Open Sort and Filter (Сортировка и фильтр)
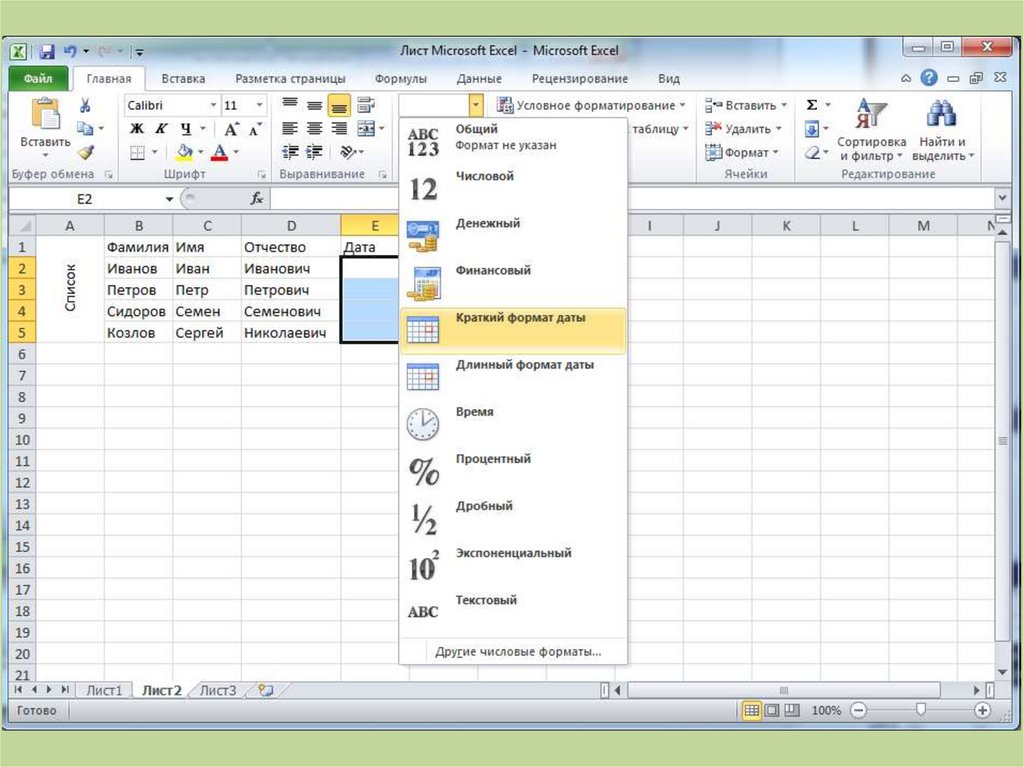Viewport: 1024px width, 767px height. (871, 132)
